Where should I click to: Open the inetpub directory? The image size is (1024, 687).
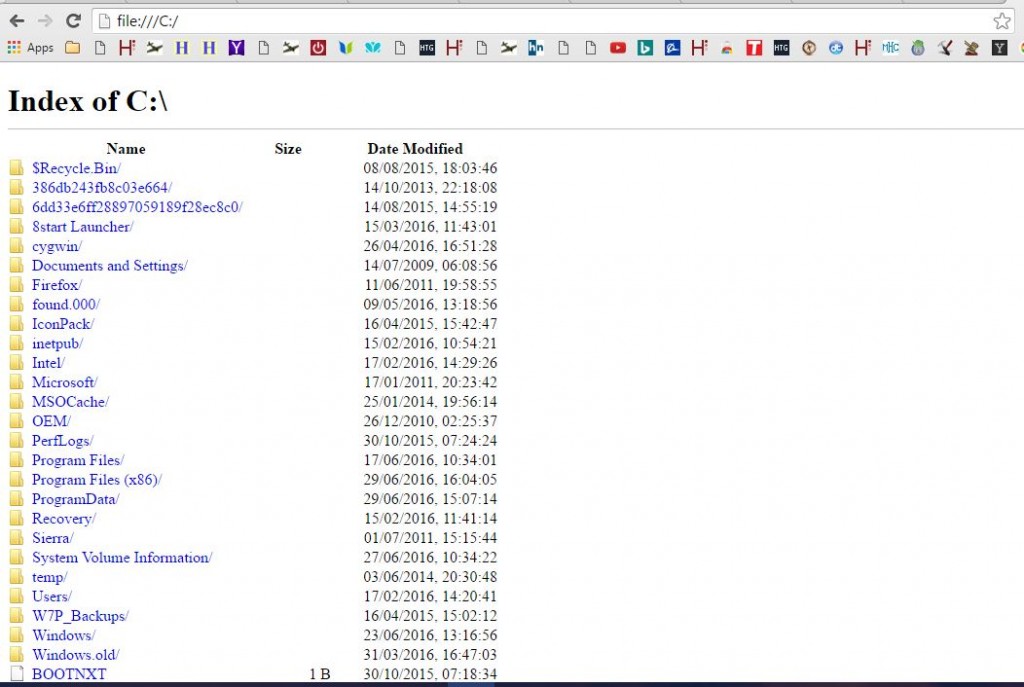tap(57, 344)
